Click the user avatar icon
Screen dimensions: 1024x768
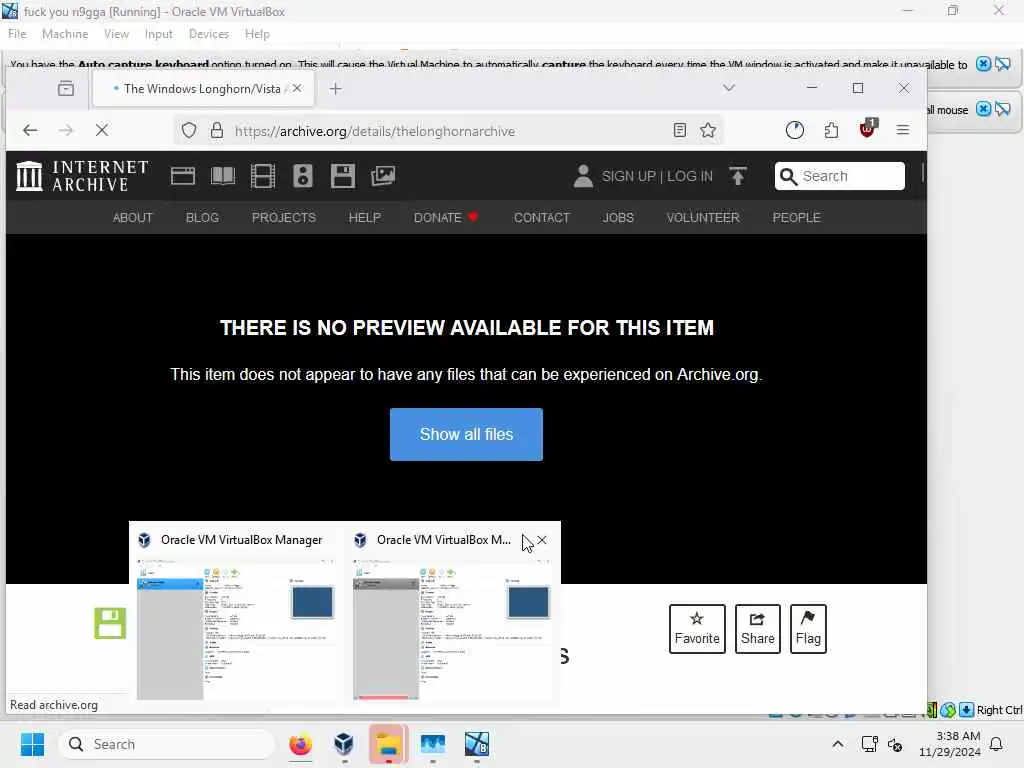[x=583, y=176]
